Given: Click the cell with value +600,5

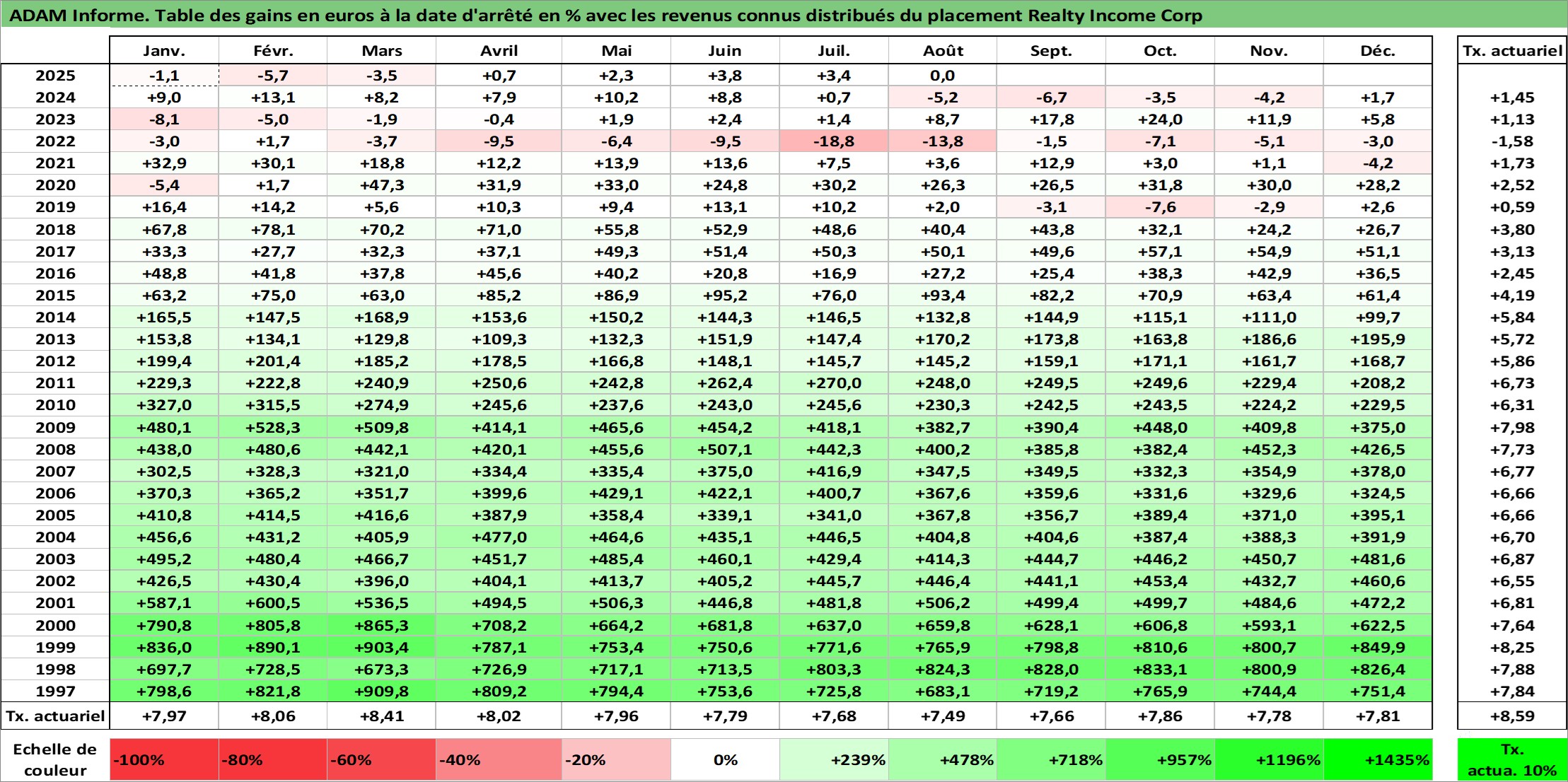Looking at the screenshot, I should (x=273, y=603).
